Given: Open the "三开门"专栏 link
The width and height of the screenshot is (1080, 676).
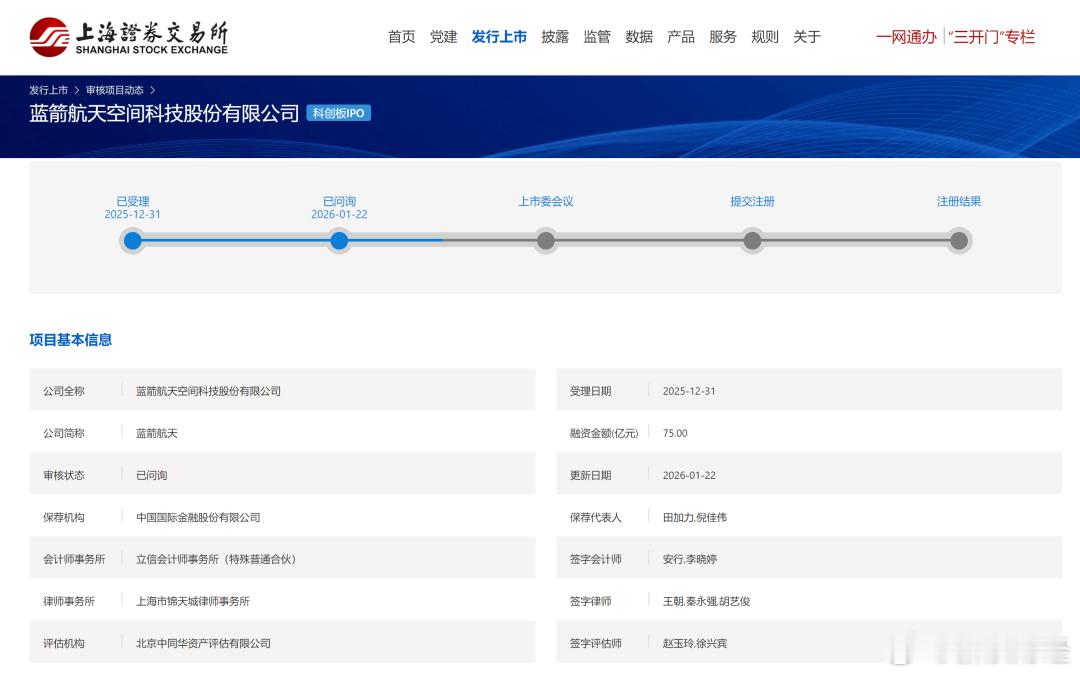Looking at the screenshot, I should coord(992,37).
